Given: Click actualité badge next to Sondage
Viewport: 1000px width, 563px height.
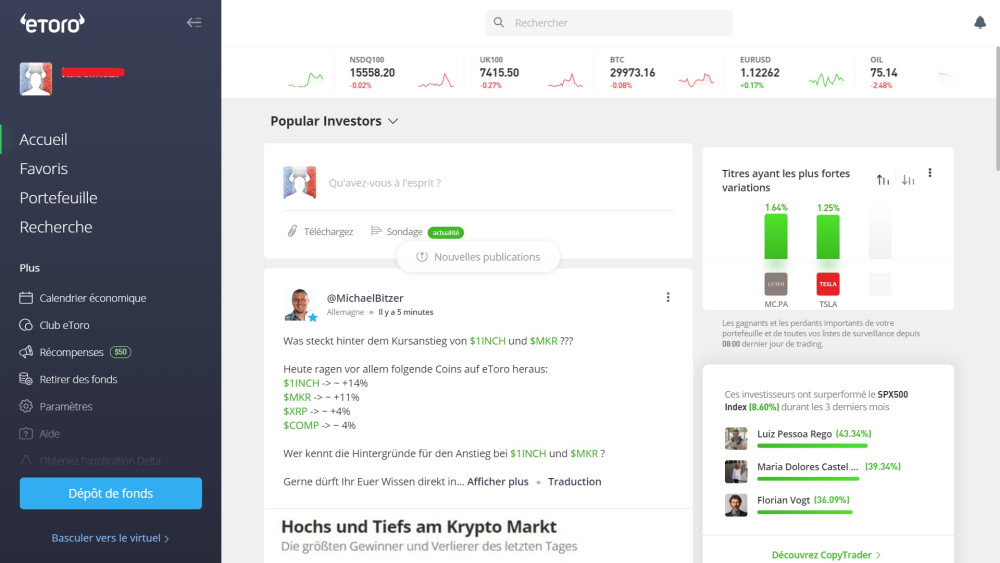Looking at the screenshot, I should 446,232.
